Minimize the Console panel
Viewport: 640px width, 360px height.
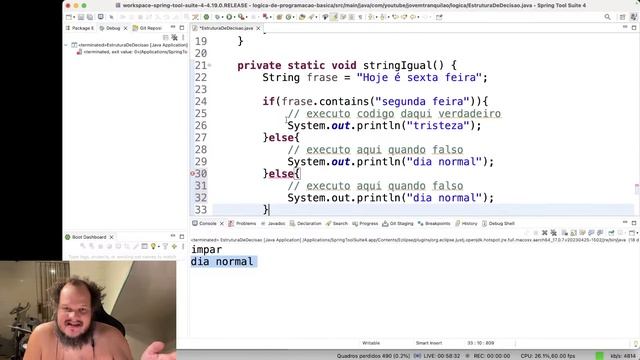[x=625, y=222]
